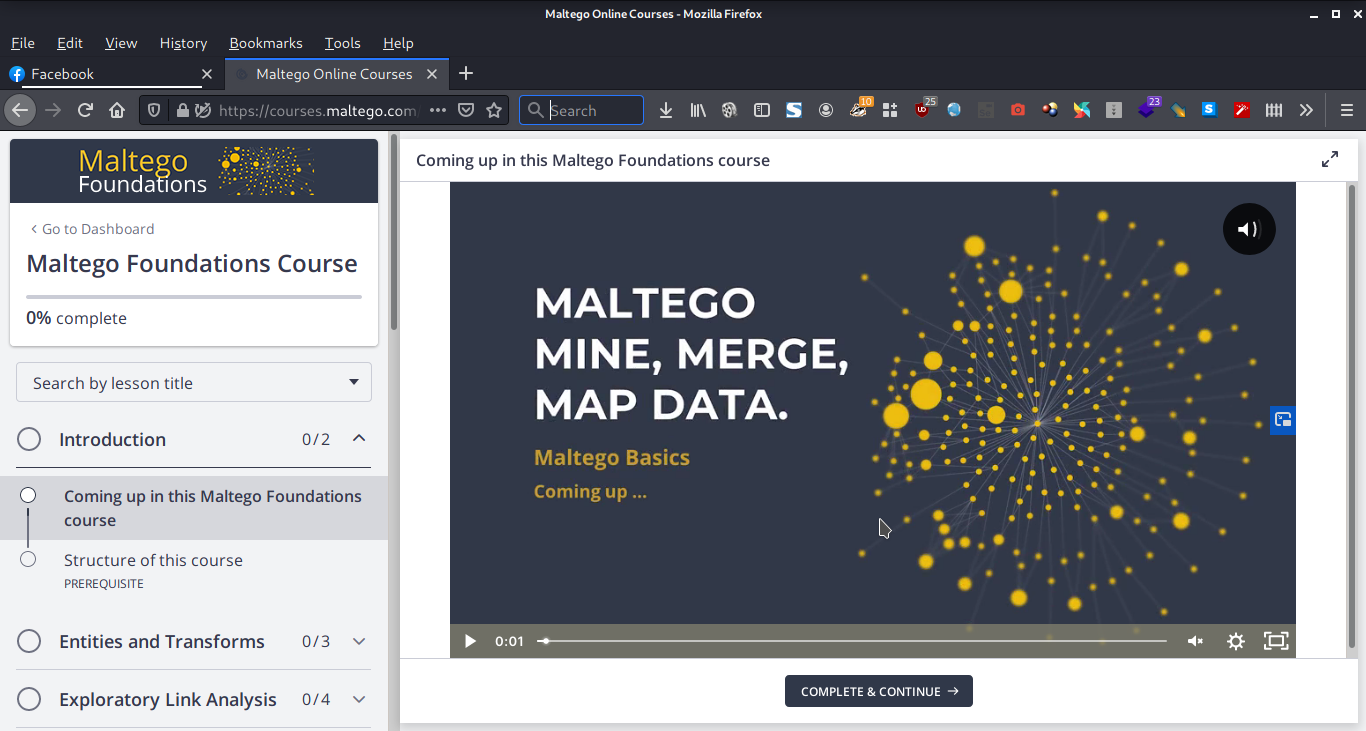Click the Maltego Foundations logo banner
The width and height of the screenshot is (1366, 731).
[x=194, y=171]
